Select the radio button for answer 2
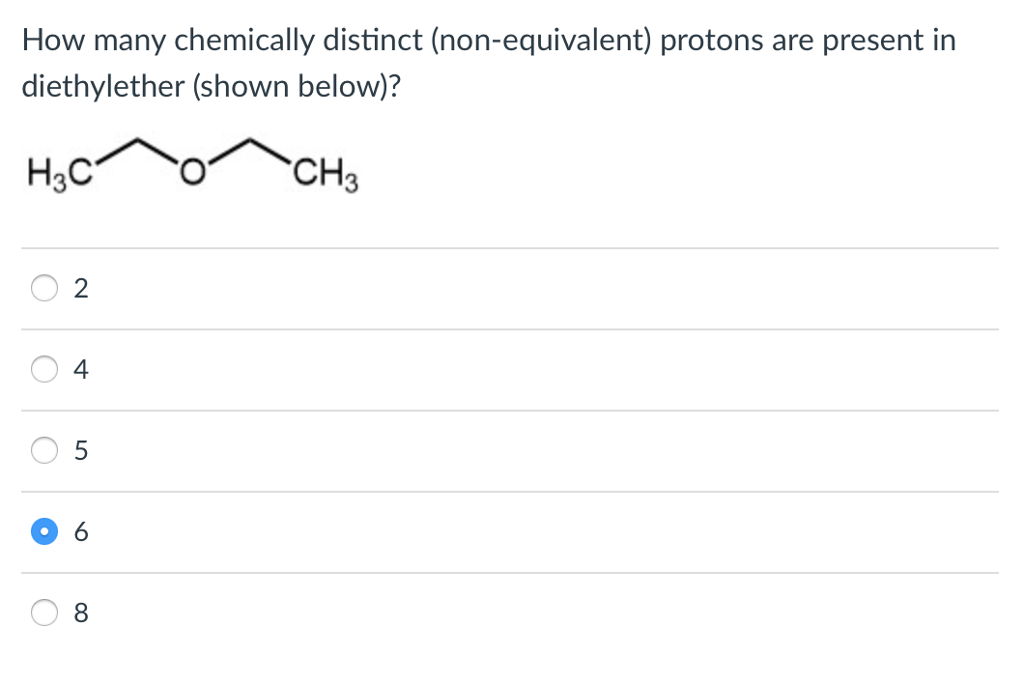 tap(44, 289)
